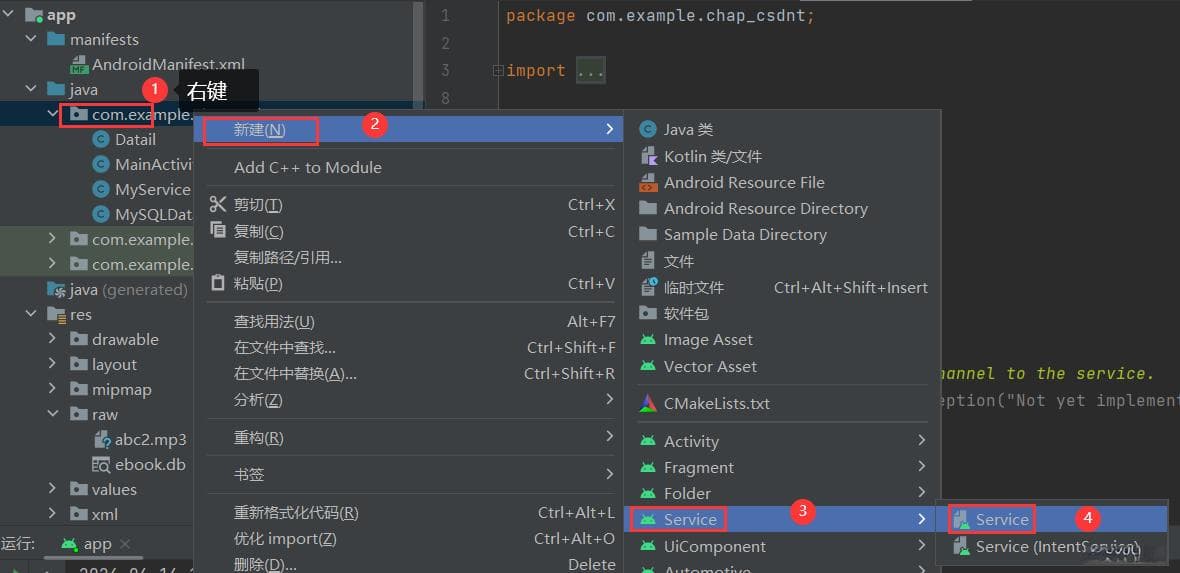Expand the drawable folder

pyautogui.click(x=52, y=339)
